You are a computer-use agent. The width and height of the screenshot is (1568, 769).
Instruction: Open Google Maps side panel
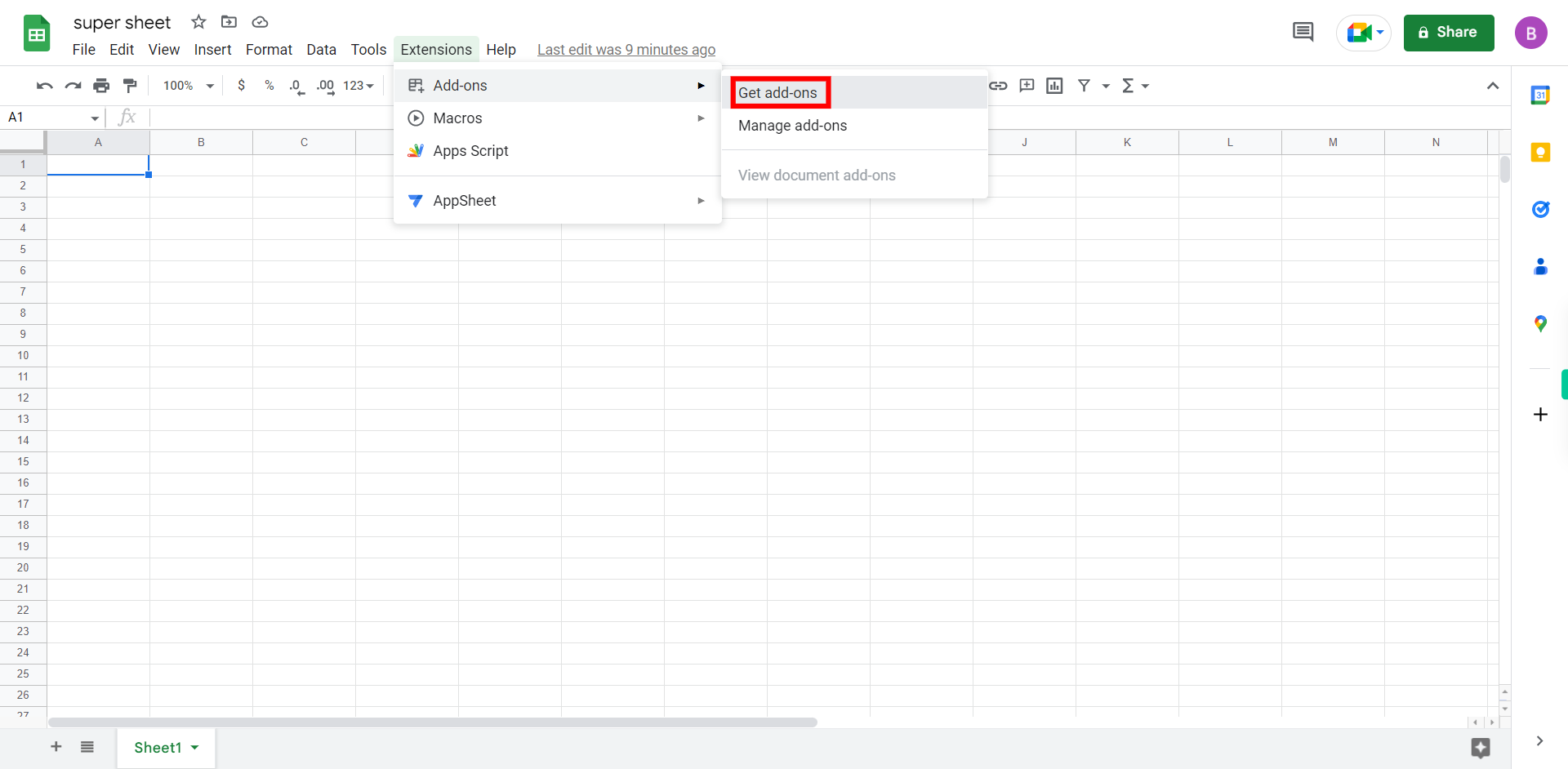coord(1540,324)
